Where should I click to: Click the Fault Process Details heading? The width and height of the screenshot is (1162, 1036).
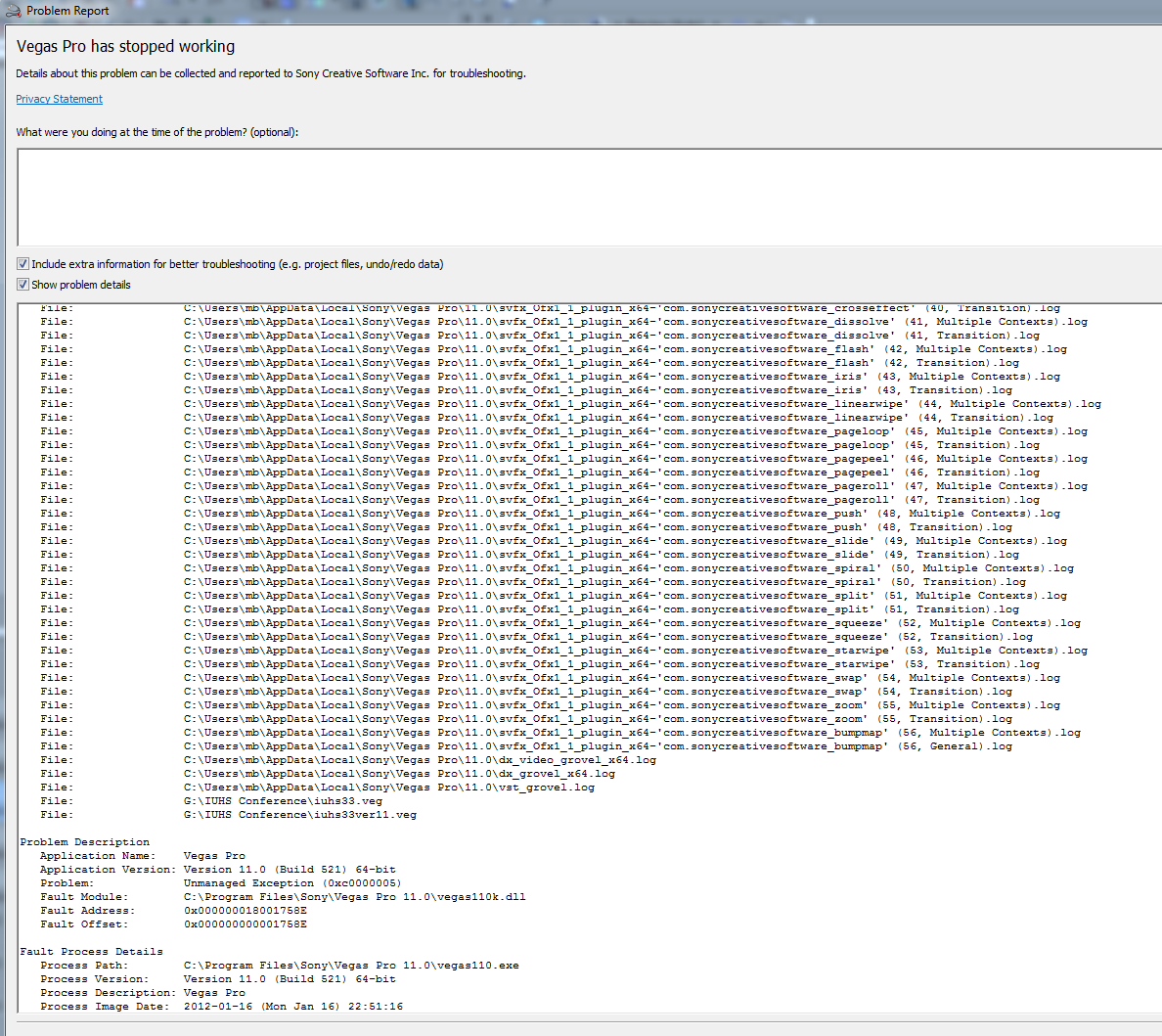pos(91,952)
